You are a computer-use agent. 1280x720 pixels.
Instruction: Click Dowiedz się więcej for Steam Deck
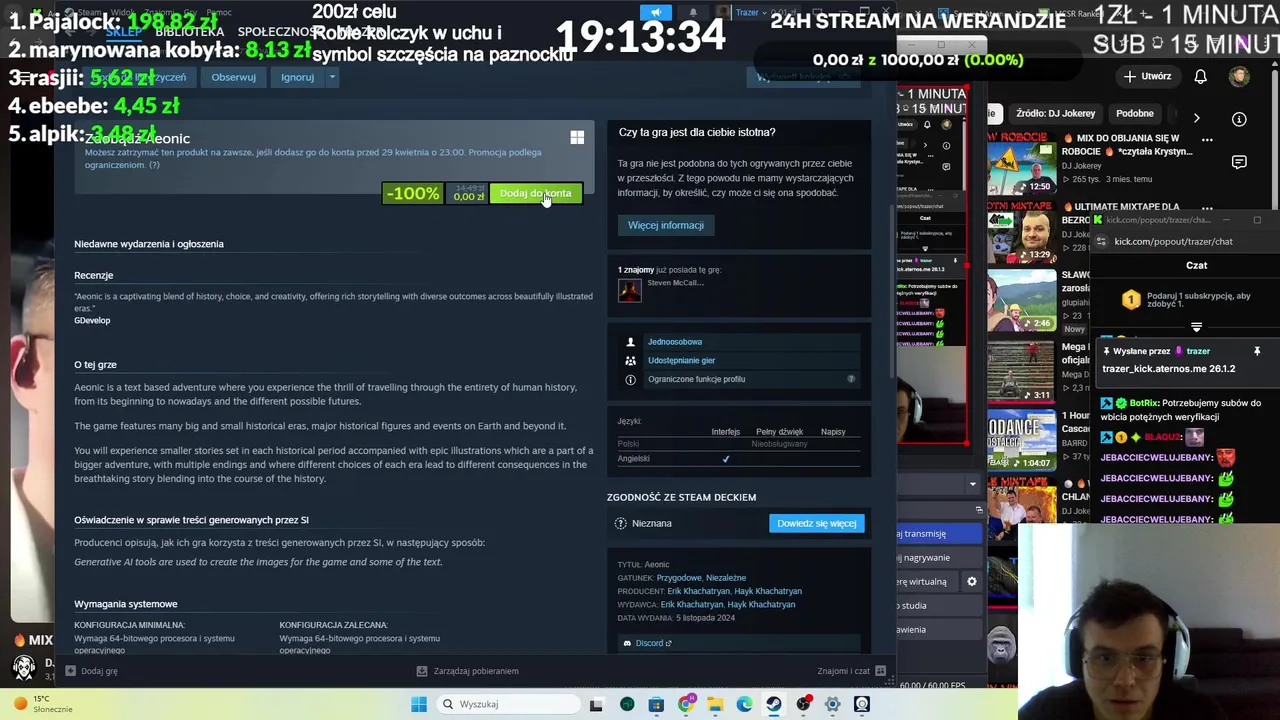click(816, 523)
